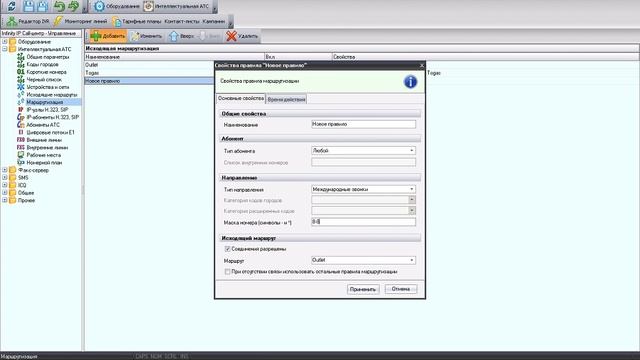640x360 pixels.
Task: Select Устройства и сети icon in tree
Action: click(21, 87)
